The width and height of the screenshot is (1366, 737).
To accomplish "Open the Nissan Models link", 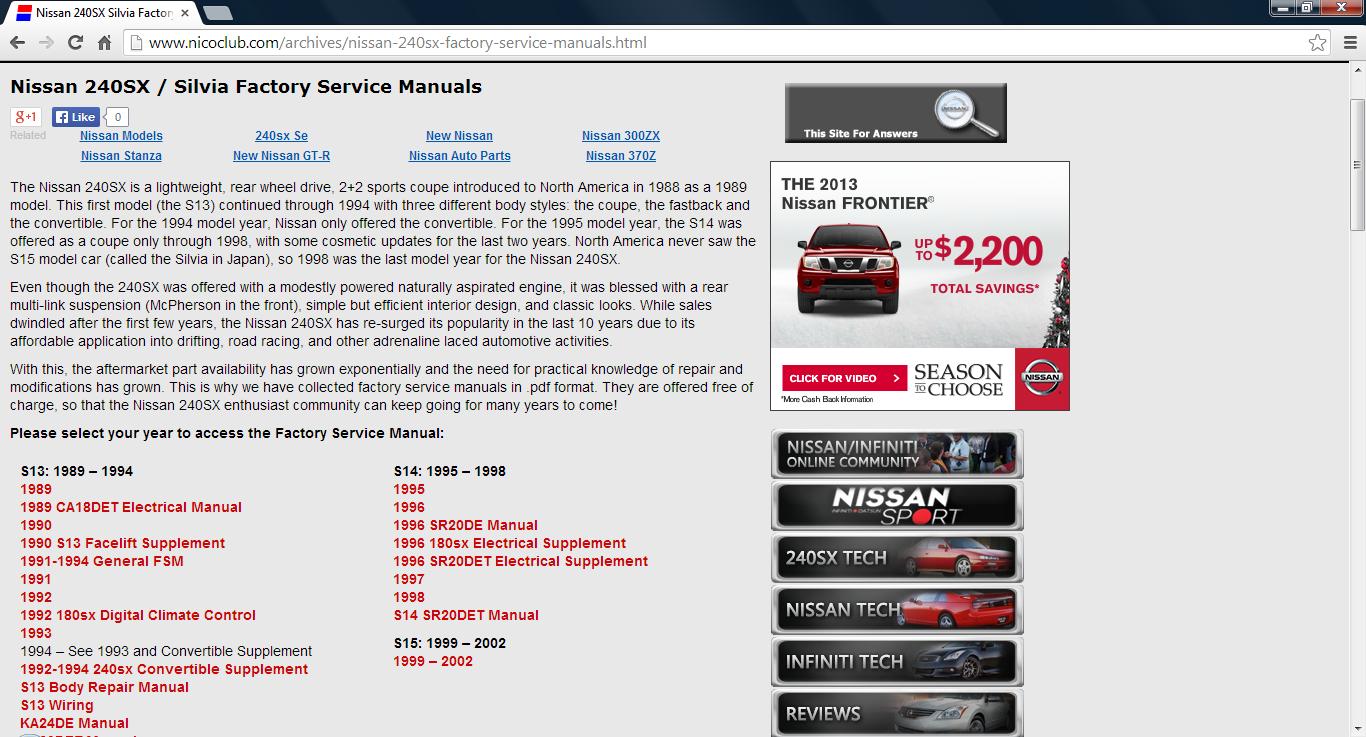I will click(x=121, y=136).
